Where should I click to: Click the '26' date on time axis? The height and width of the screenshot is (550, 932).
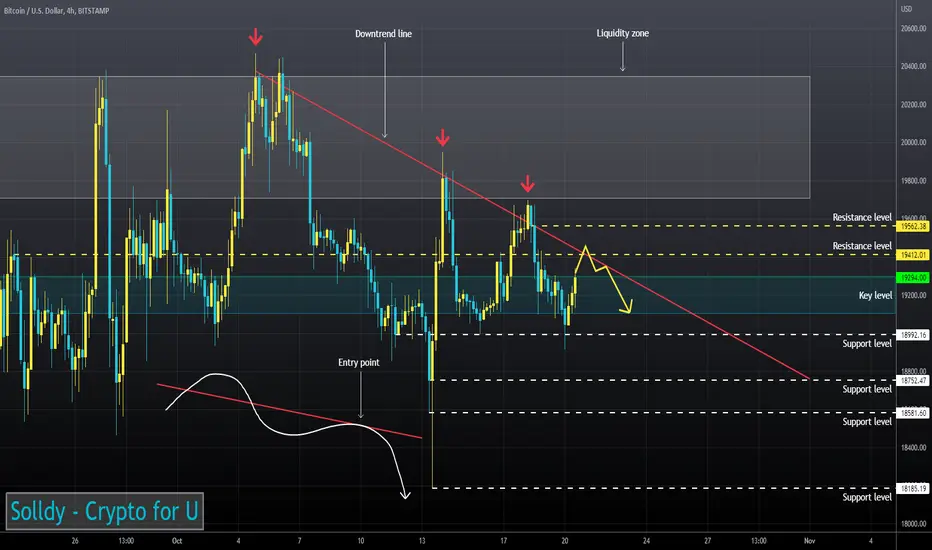(x=75, y=541)
